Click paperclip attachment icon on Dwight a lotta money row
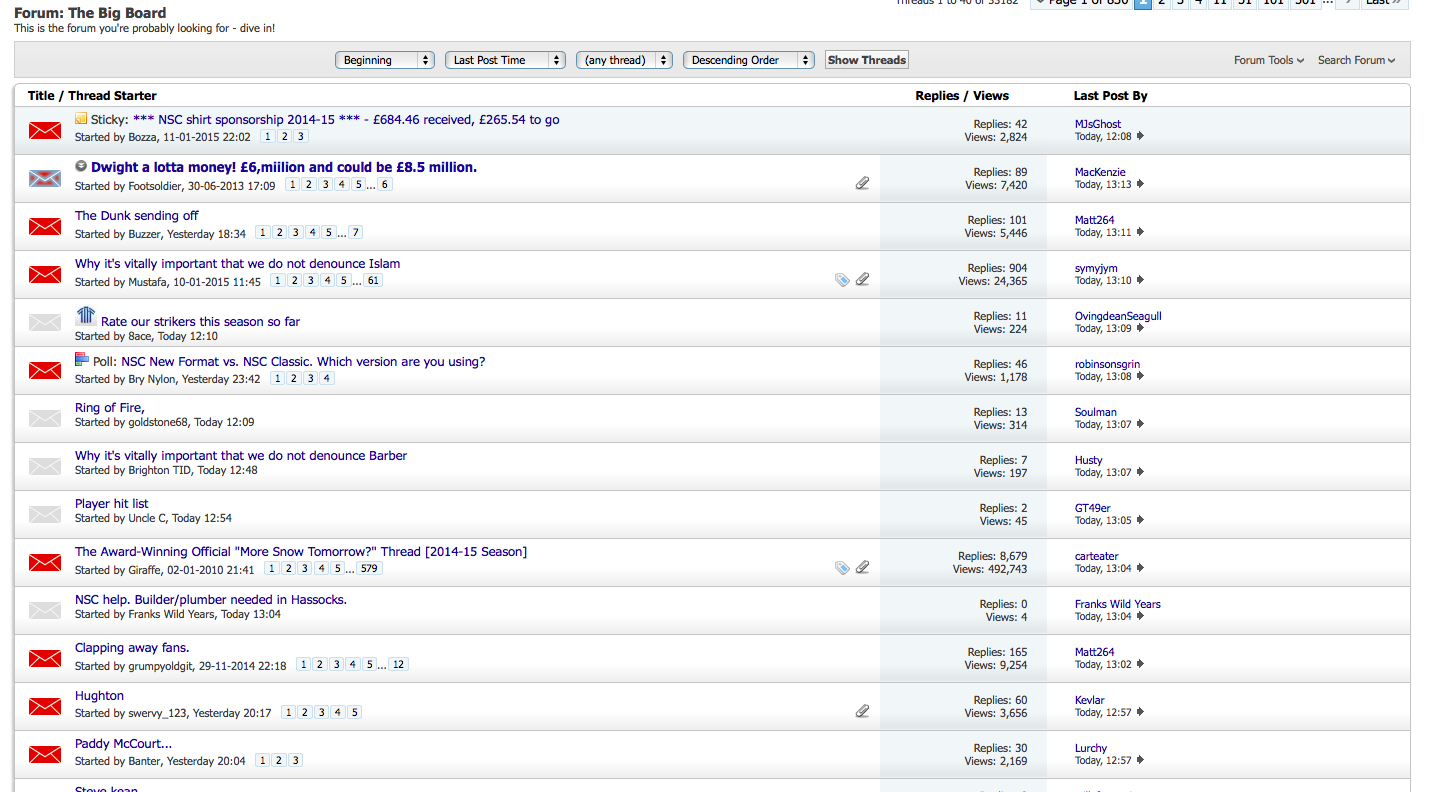Viewport: 1430px width, 792px height. point(862,183)
